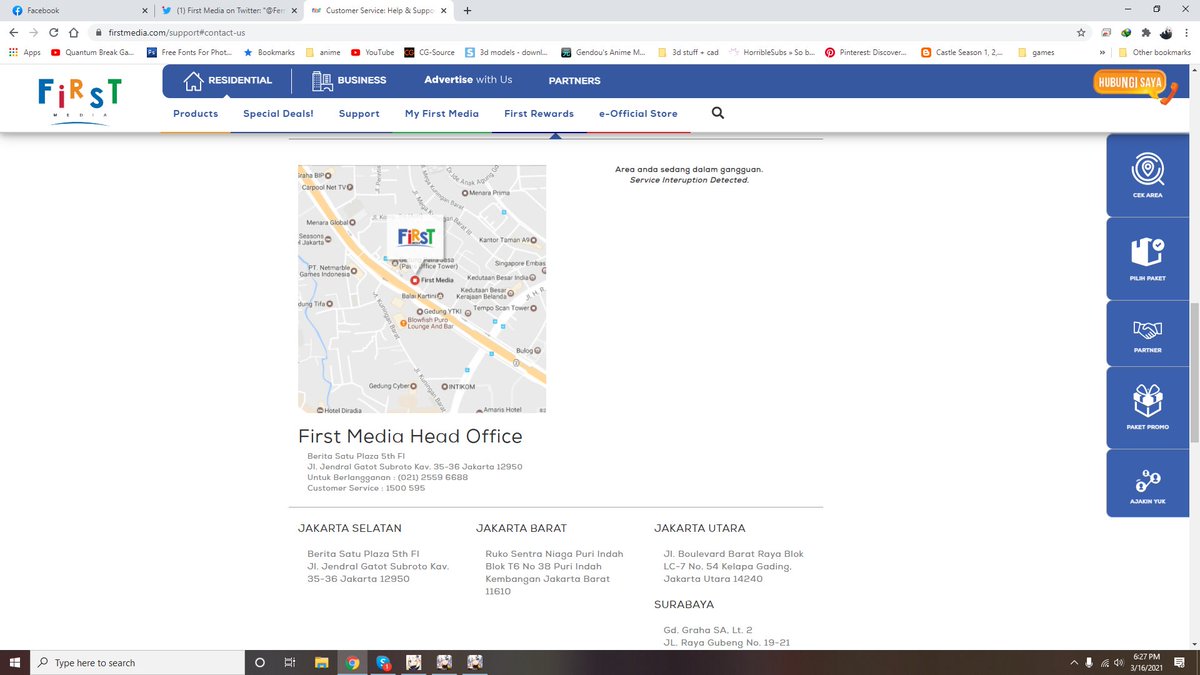Click Customer Service : 1500 595 text
Viewport: 1200px width, 675px height.
pos(366,488)
